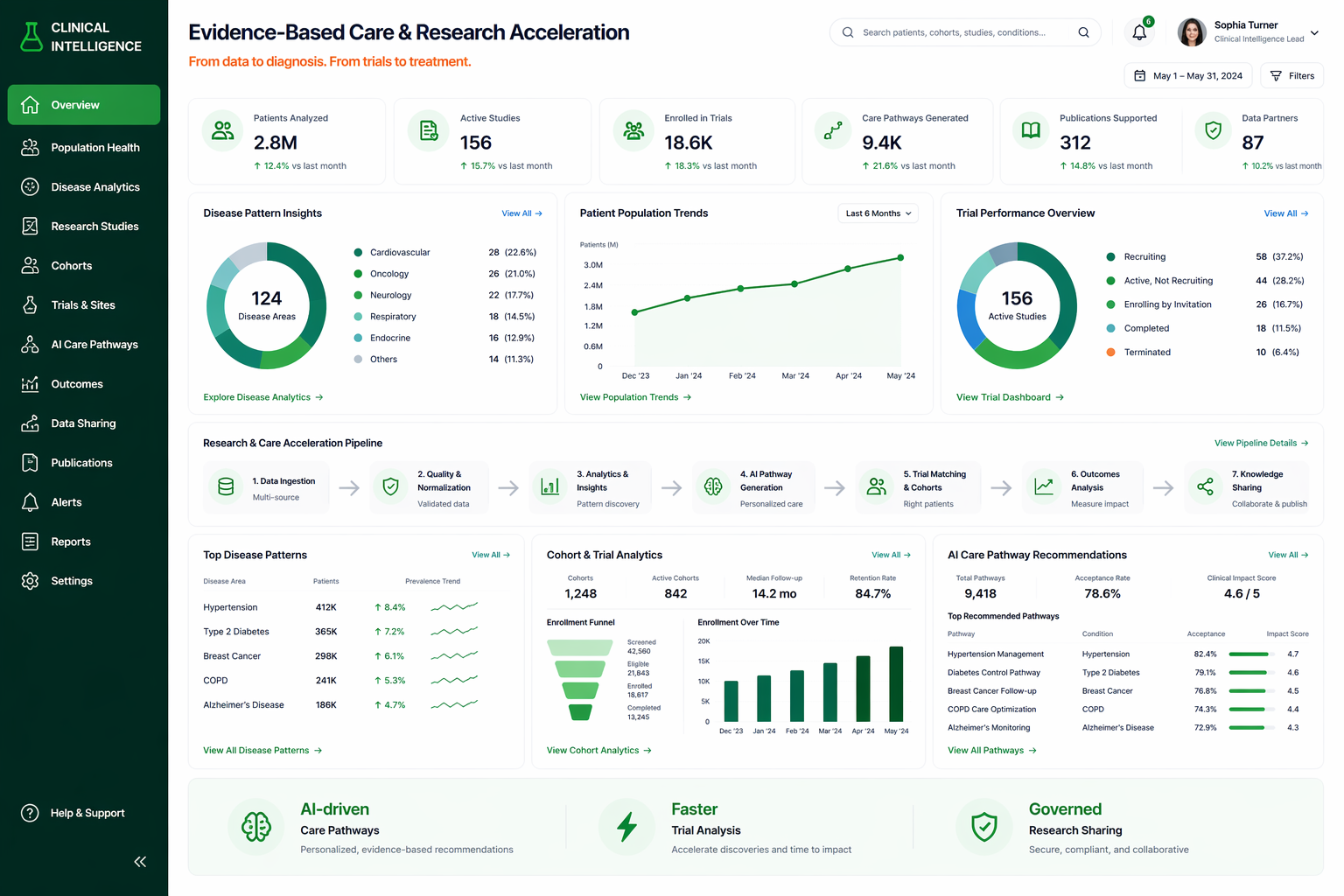Click the Patients Analyzed people icon
The image size is (1344, 896).
click(223, 130)
